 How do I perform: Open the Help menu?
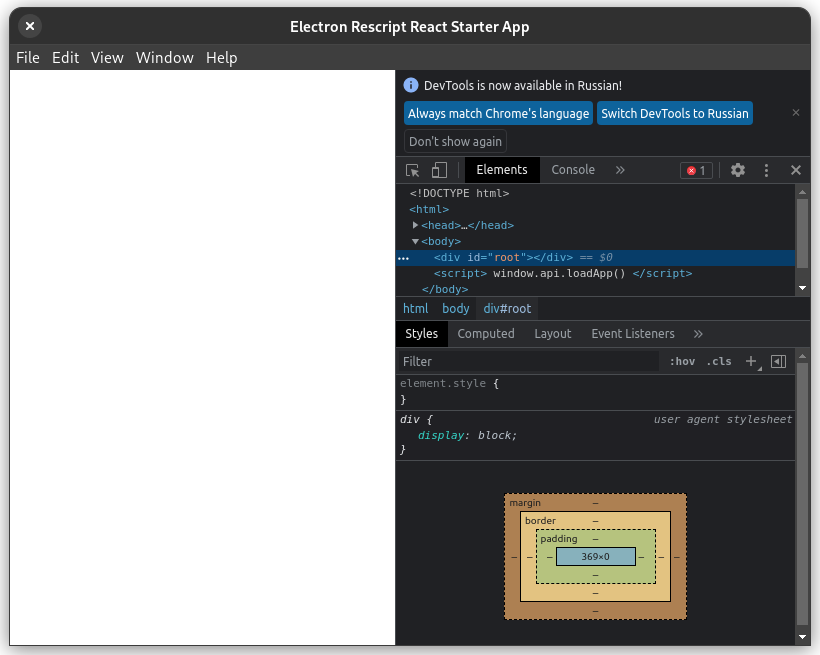point(221,58)
